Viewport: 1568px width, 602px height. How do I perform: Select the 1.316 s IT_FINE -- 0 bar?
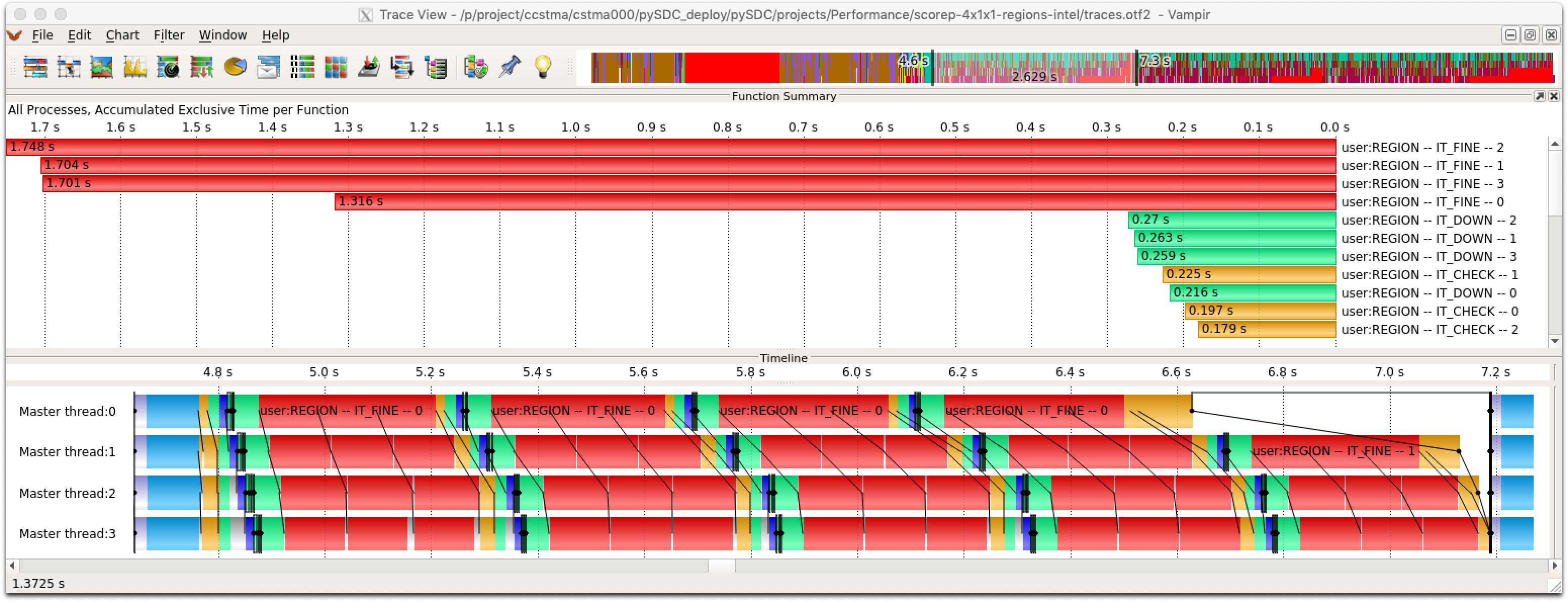click(x=835, y=202)
